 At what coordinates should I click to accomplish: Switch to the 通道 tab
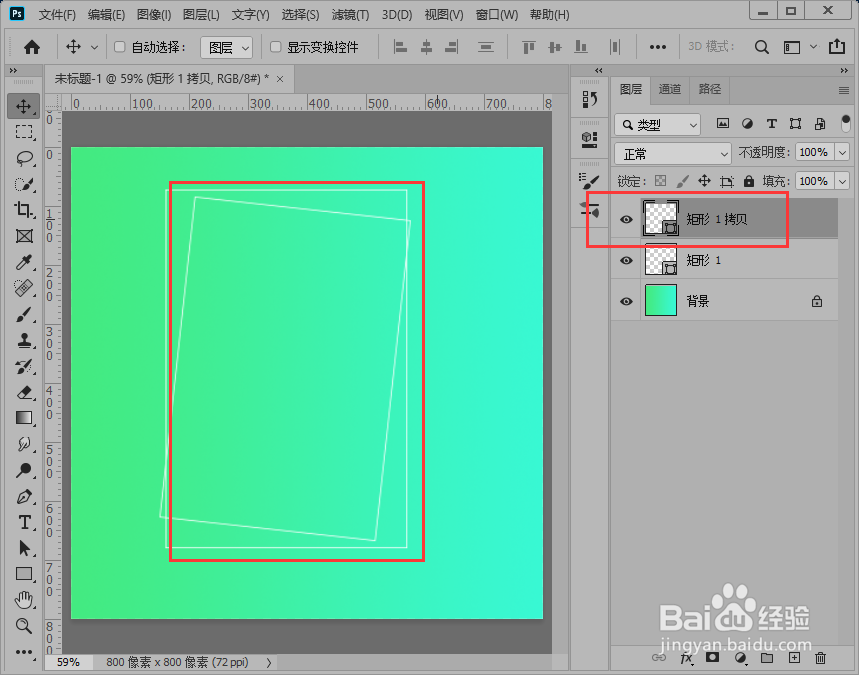pyautogui.click(x=669, y=89)
